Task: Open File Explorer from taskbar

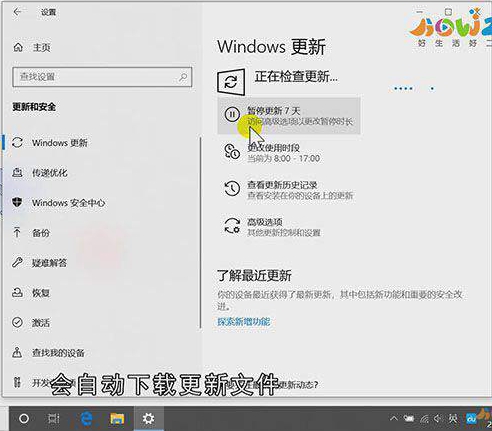Action: point(117,418)
